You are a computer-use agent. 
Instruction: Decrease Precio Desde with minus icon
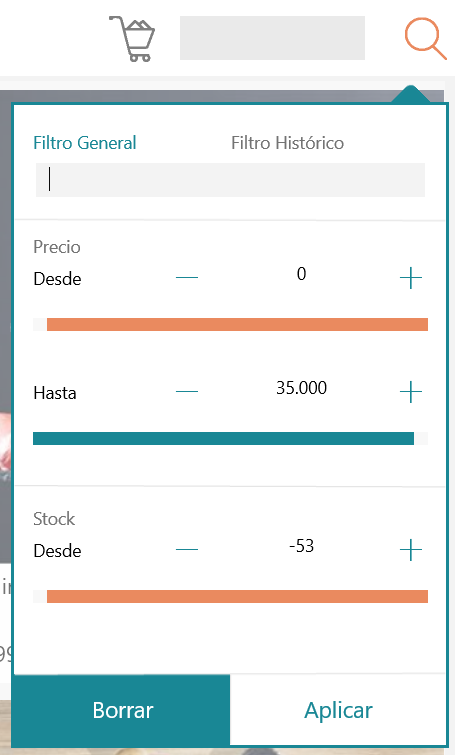coord(187,278)
